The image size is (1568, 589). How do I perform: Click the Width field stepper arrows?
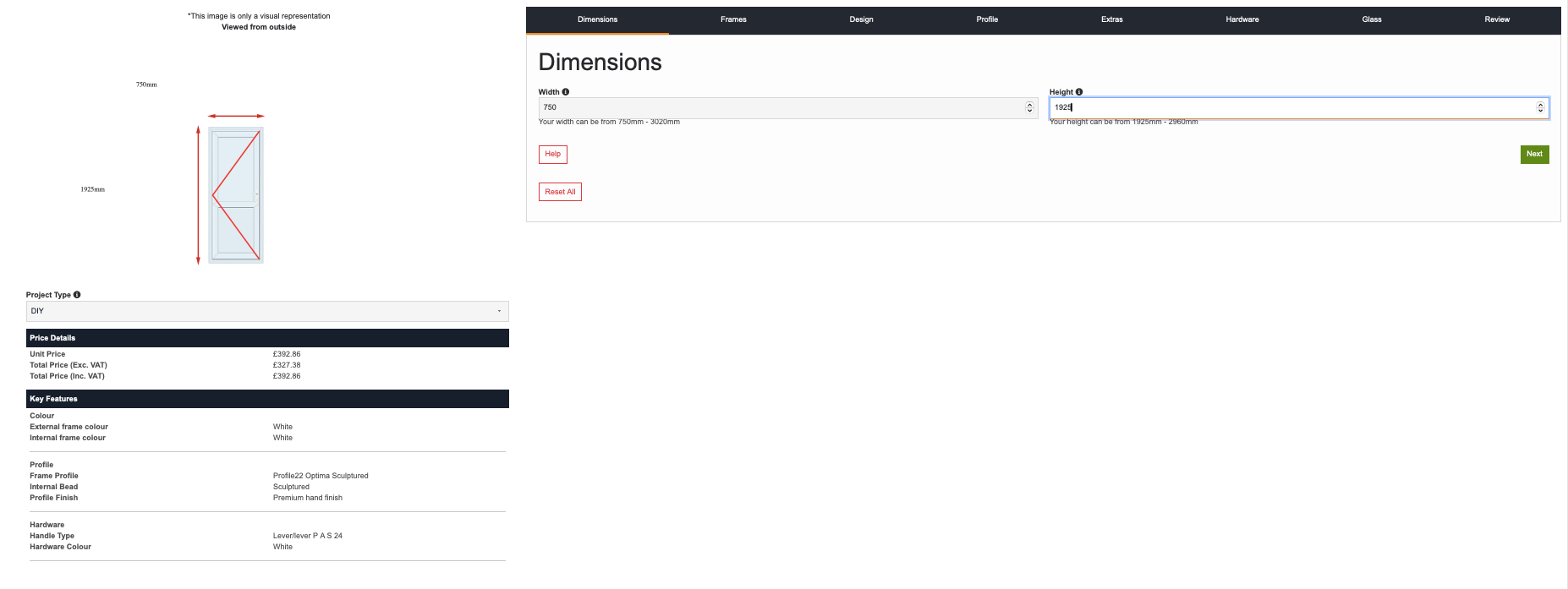tap(1029, 107)
